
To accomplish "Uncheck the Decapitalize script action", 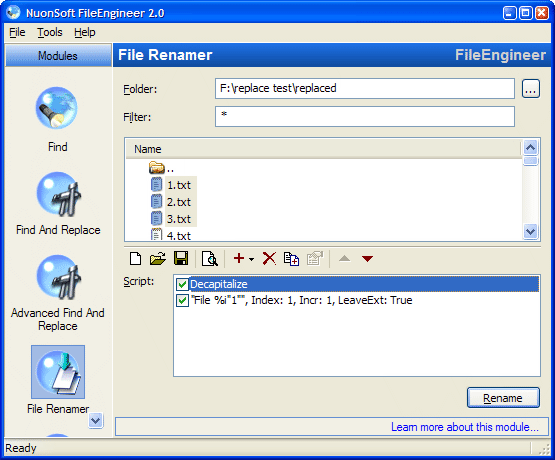I will (x=182, y=284).
